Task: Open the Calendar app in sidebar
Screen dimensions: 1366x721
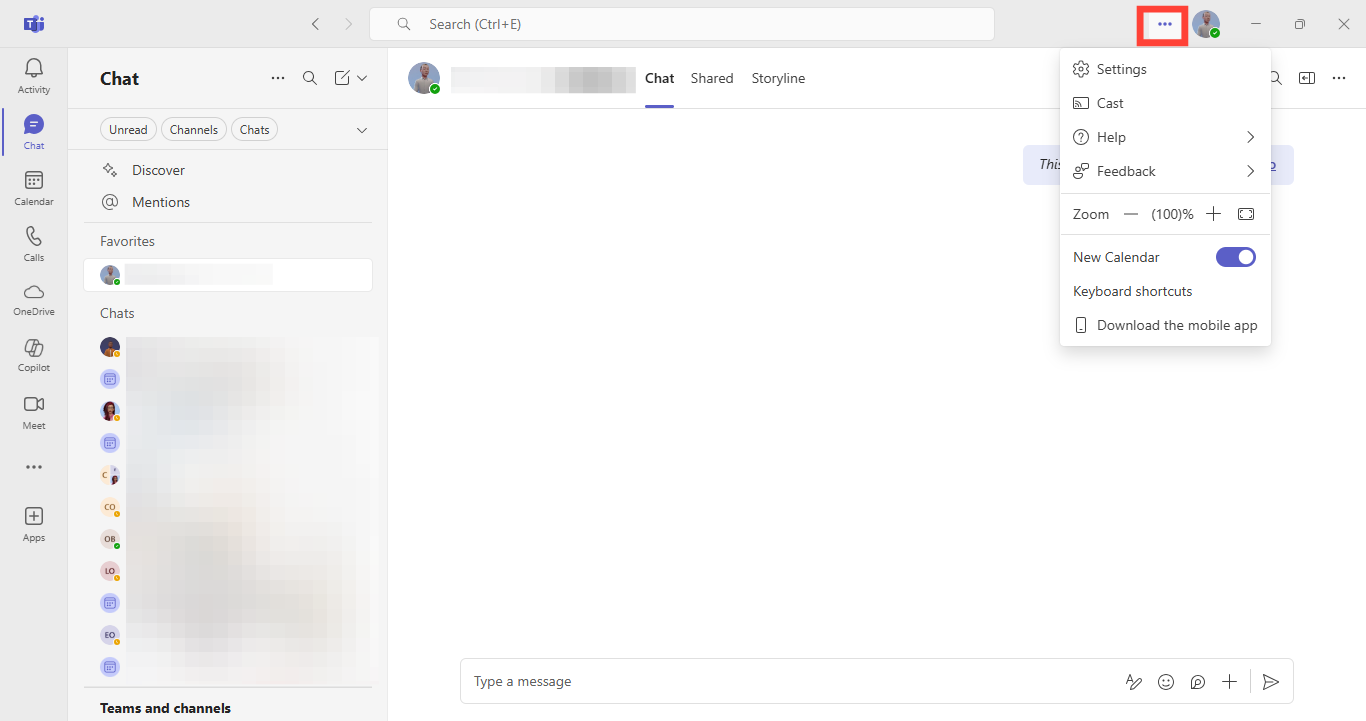Action: 34,188
